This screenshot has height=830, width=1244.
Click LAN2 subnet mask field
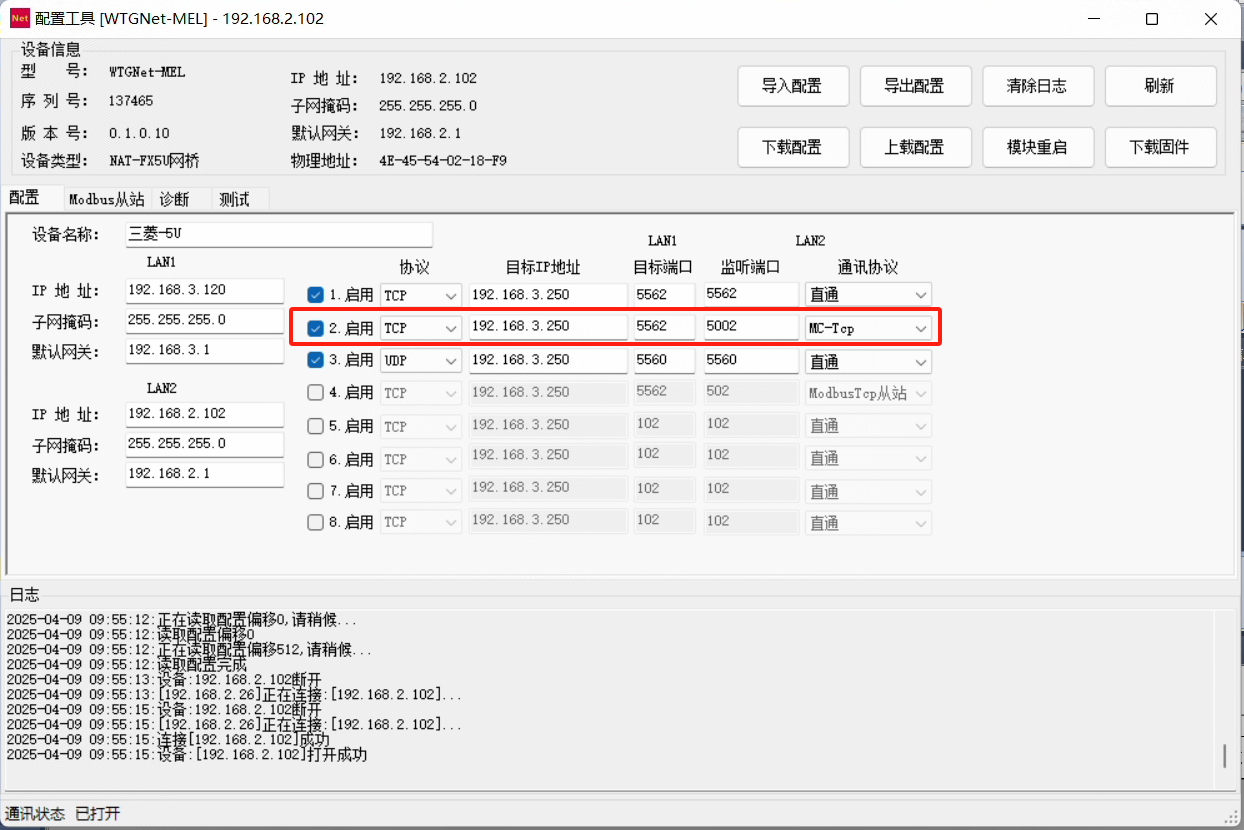[x=205, y=444]
